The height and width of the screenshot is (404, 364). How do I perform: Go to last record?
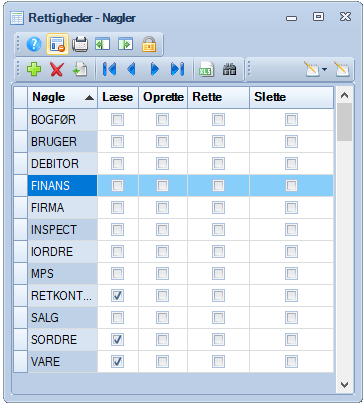(x=177, y=69)
